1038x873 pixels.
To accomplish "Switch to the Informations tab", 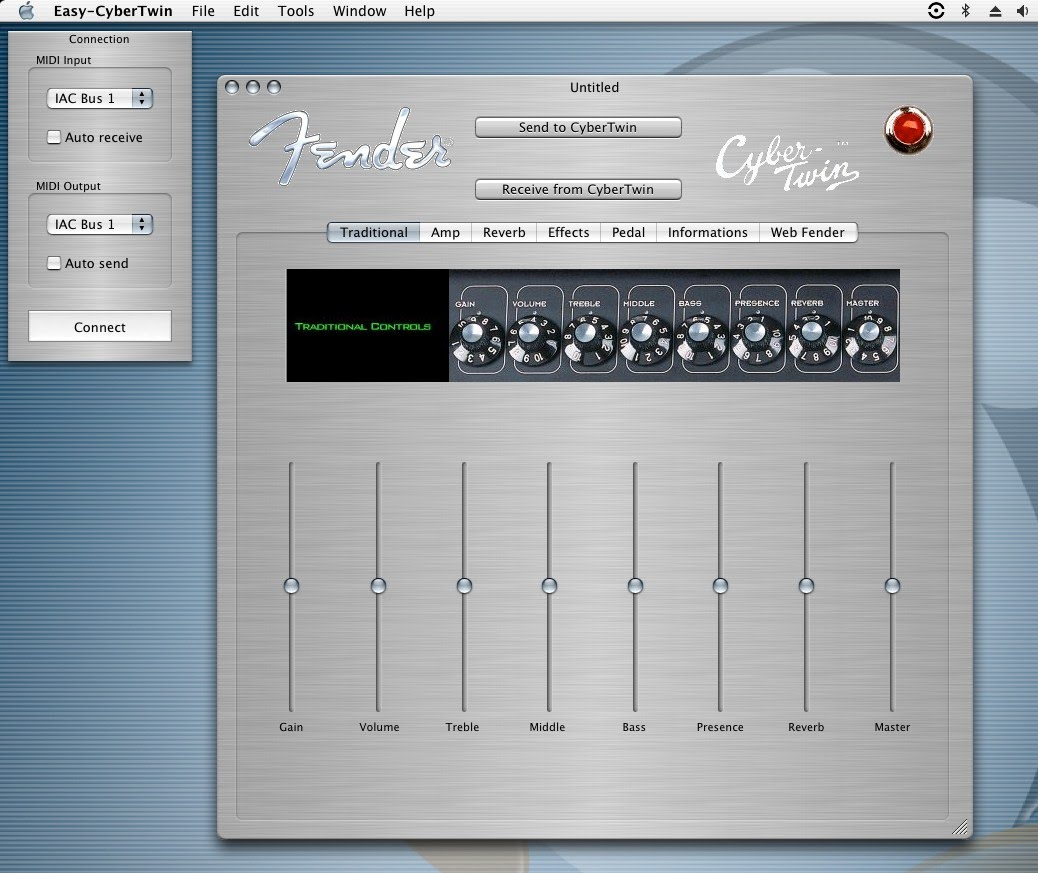I will (708, 232).
